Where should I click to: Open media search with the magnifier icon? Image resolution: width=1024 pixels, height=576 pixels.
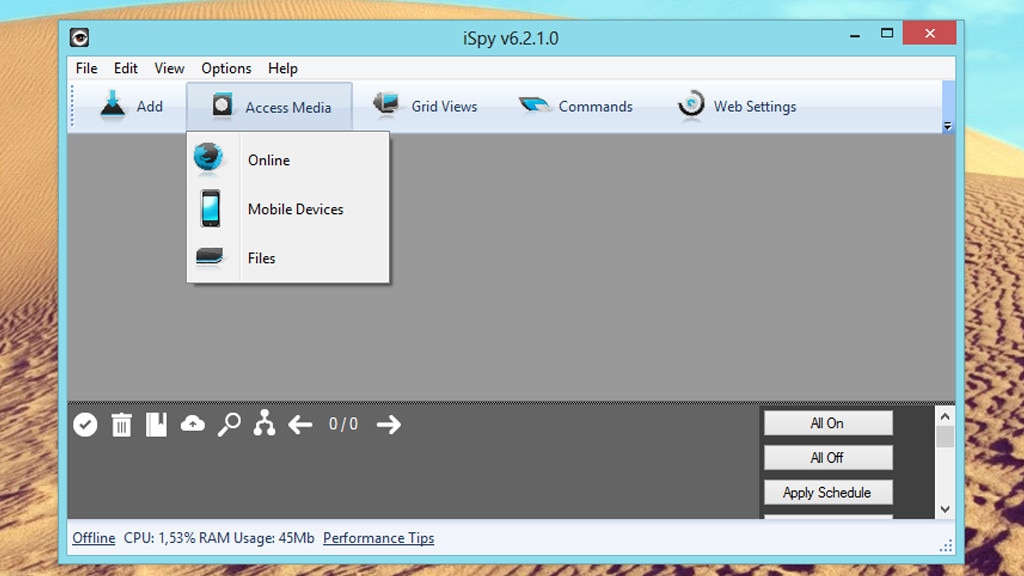coord(228,424)
